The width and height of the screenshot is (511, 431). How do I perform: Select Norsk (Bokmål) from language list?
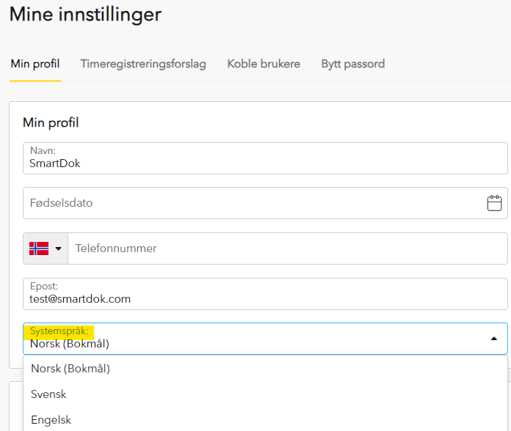[70, 369]
